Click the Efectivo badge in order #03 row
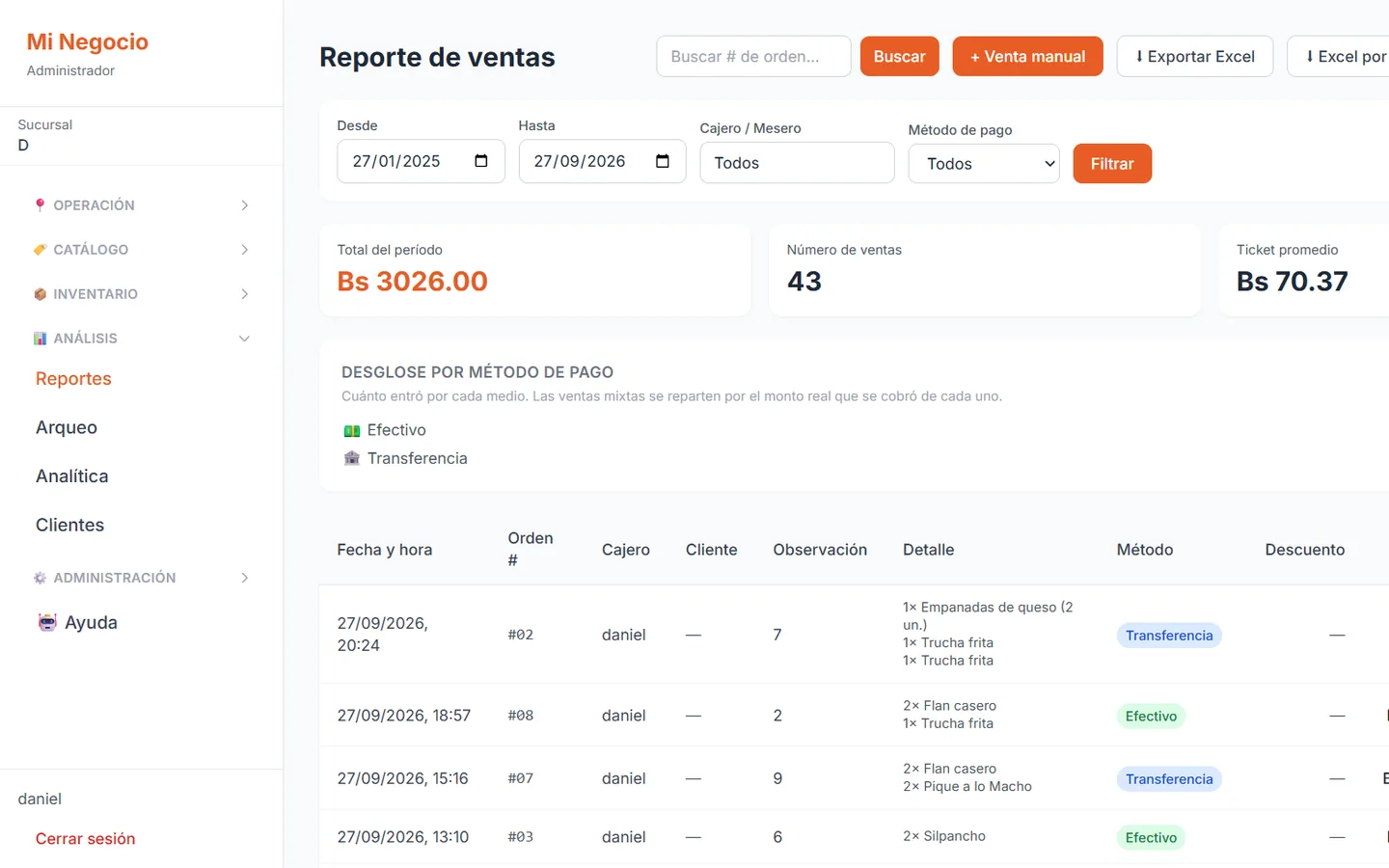 tap(1151, 838)
